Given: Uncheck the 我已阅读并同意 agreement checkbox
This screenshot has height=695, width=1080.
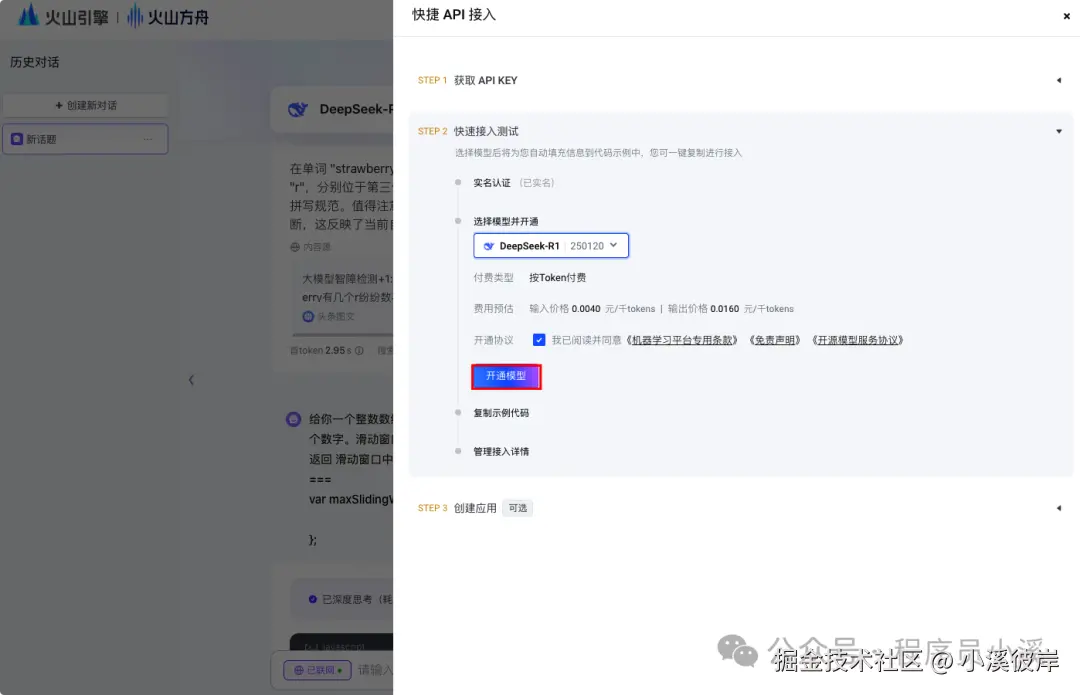Looking at the screenshot, I should point(539,339).
